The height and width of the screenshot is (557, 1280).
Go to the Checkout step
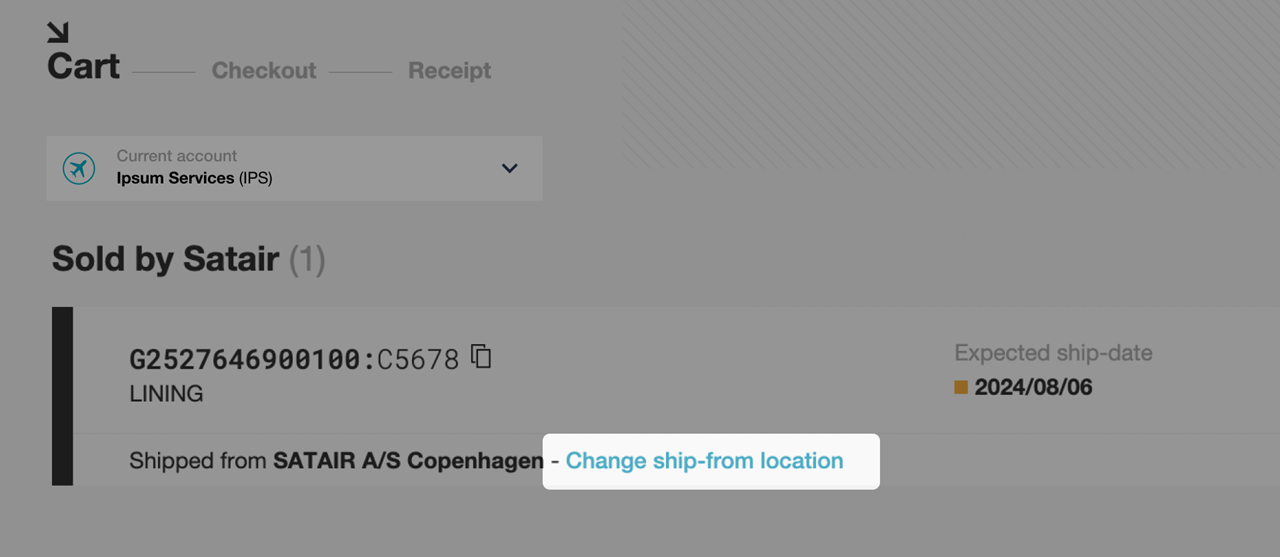tap(264, 71)
